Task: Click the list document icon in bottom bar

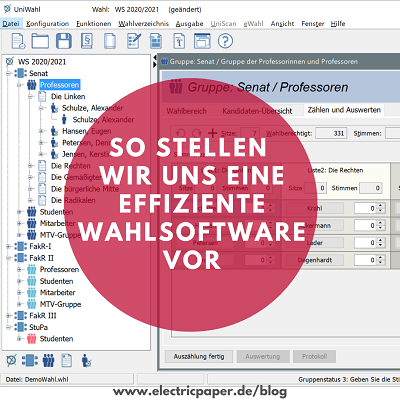Action: click(67, 360)
